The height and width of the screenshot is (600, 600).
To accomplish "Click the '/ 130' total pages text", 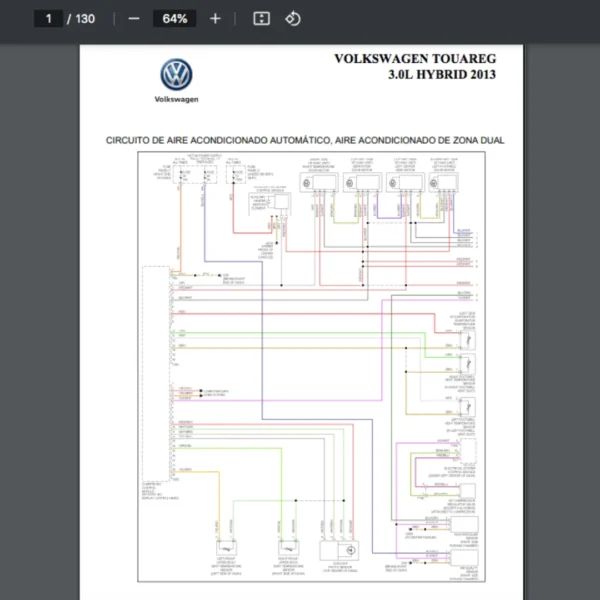I will coord(81,19).
